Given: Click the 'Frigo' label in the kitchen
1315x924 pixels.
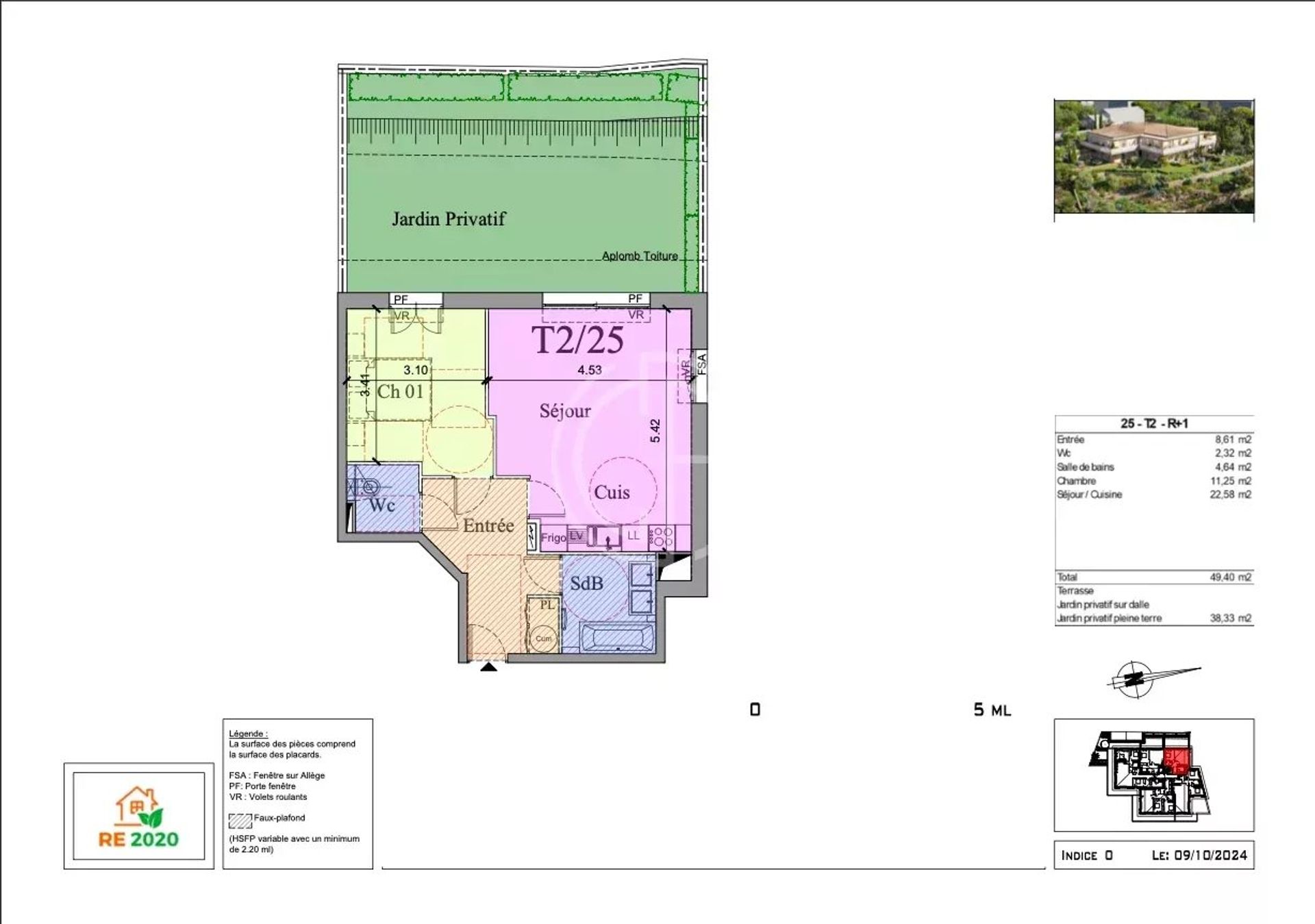Looking at the screenshot, I should click(x=553, y=538).
